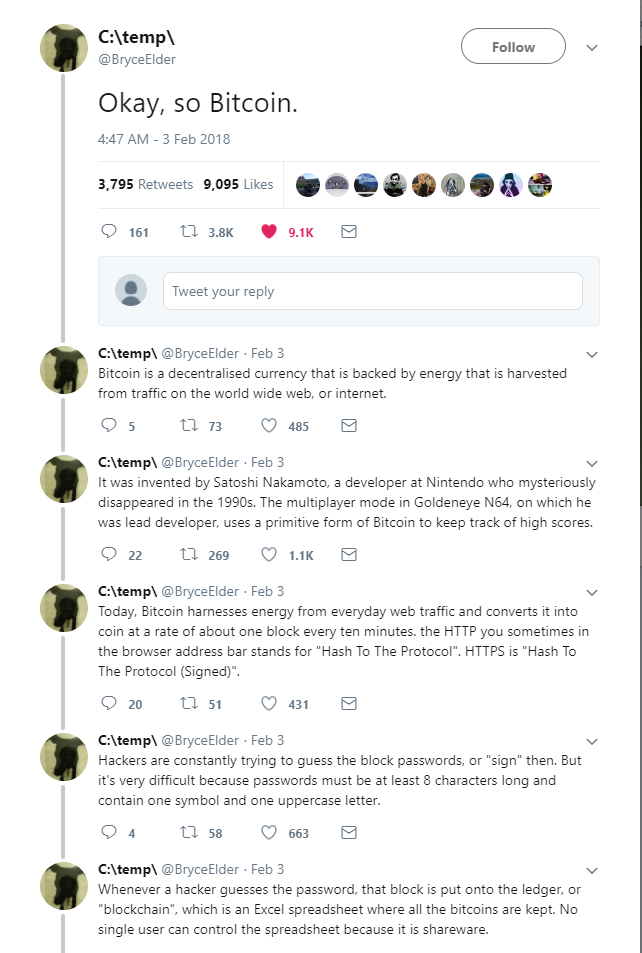The image size is (642, 953).
Task: Open direct message envelope on main tweet
Action: 349,232
